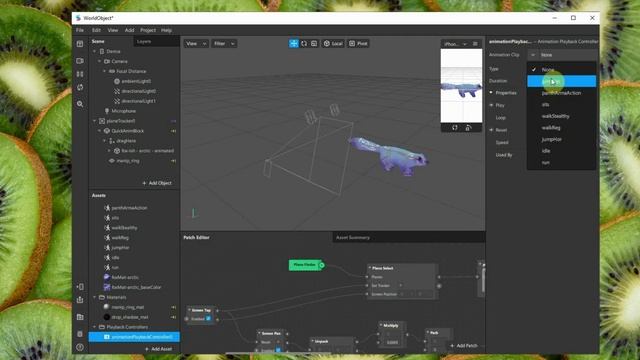Collapse the Playback Controllers folder
The image size is (640, 360).
[95, 327]
